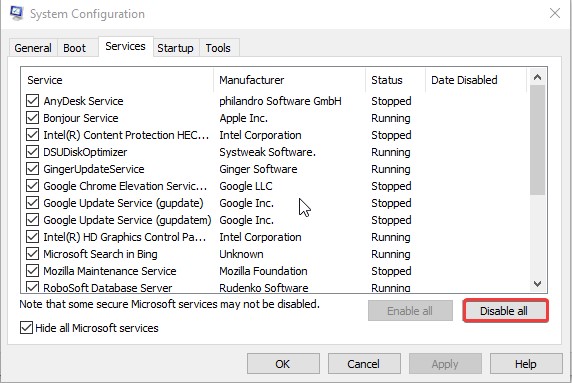Open Help for System Configuration
This screenshot has height=383, width=572.
point(526,364)
